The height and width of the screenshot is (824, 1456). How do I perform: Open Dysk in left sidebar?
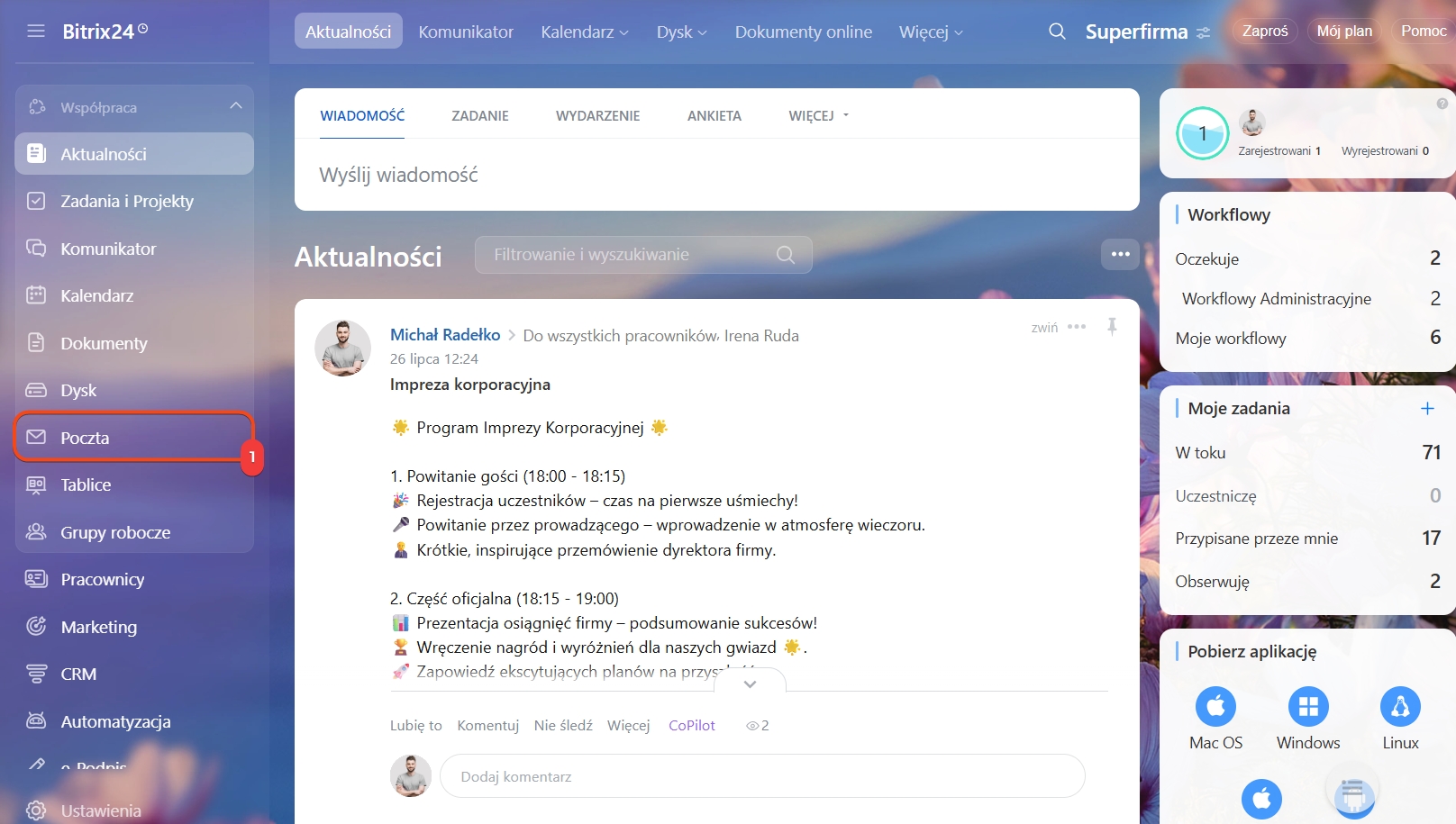[134, 390]
